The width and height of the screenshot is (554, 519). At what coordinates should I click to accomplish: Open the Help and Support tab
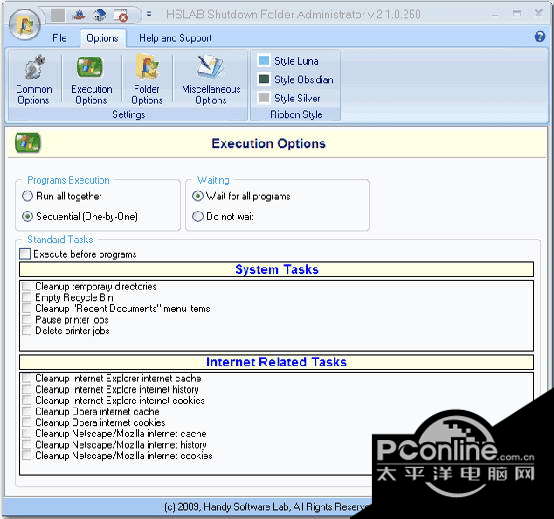coord(175,38)
